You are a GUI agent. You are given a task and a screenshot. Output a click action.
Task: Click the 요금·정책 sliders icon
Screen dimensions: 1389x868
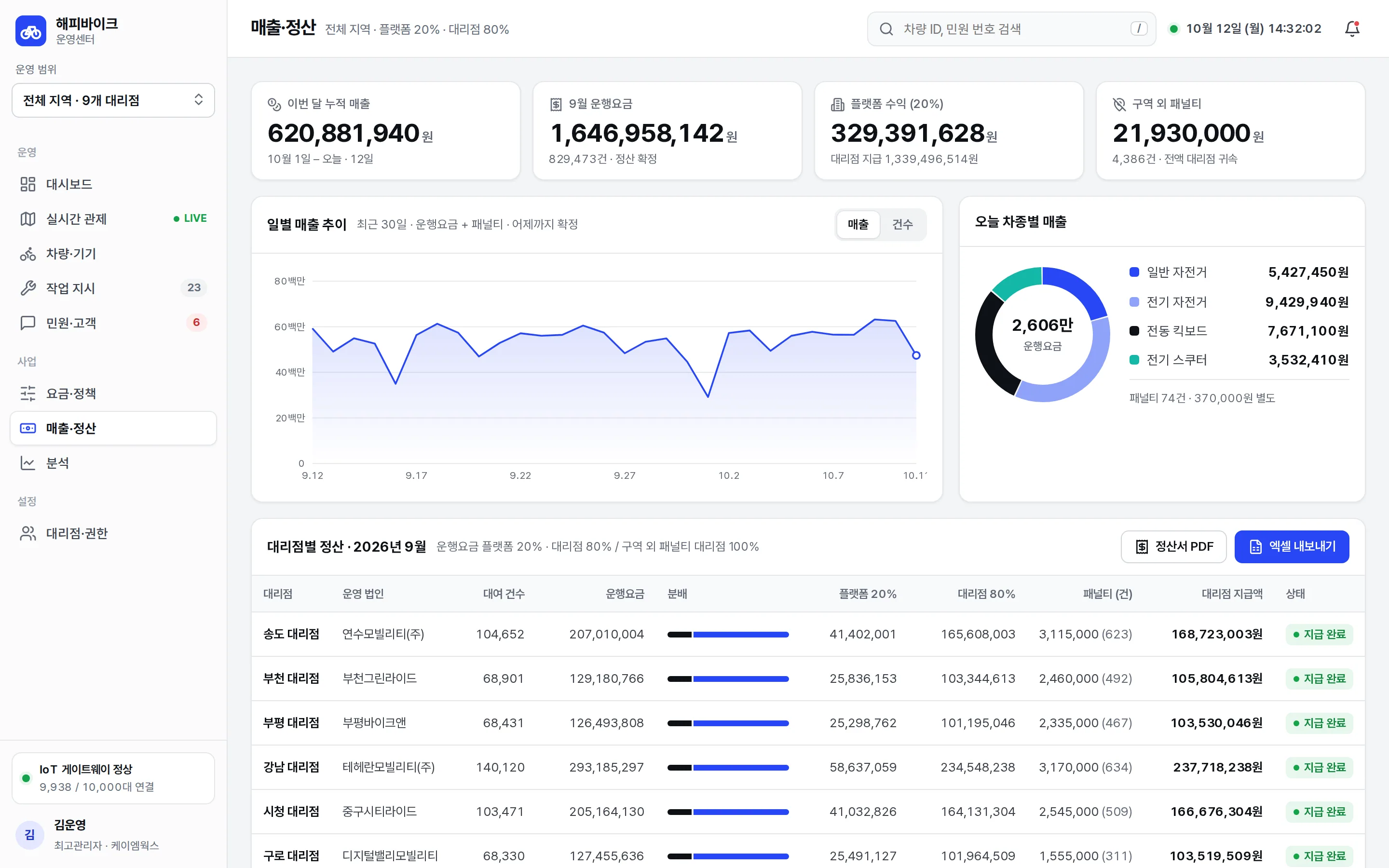pyautogui.click(x=27, y=394)
